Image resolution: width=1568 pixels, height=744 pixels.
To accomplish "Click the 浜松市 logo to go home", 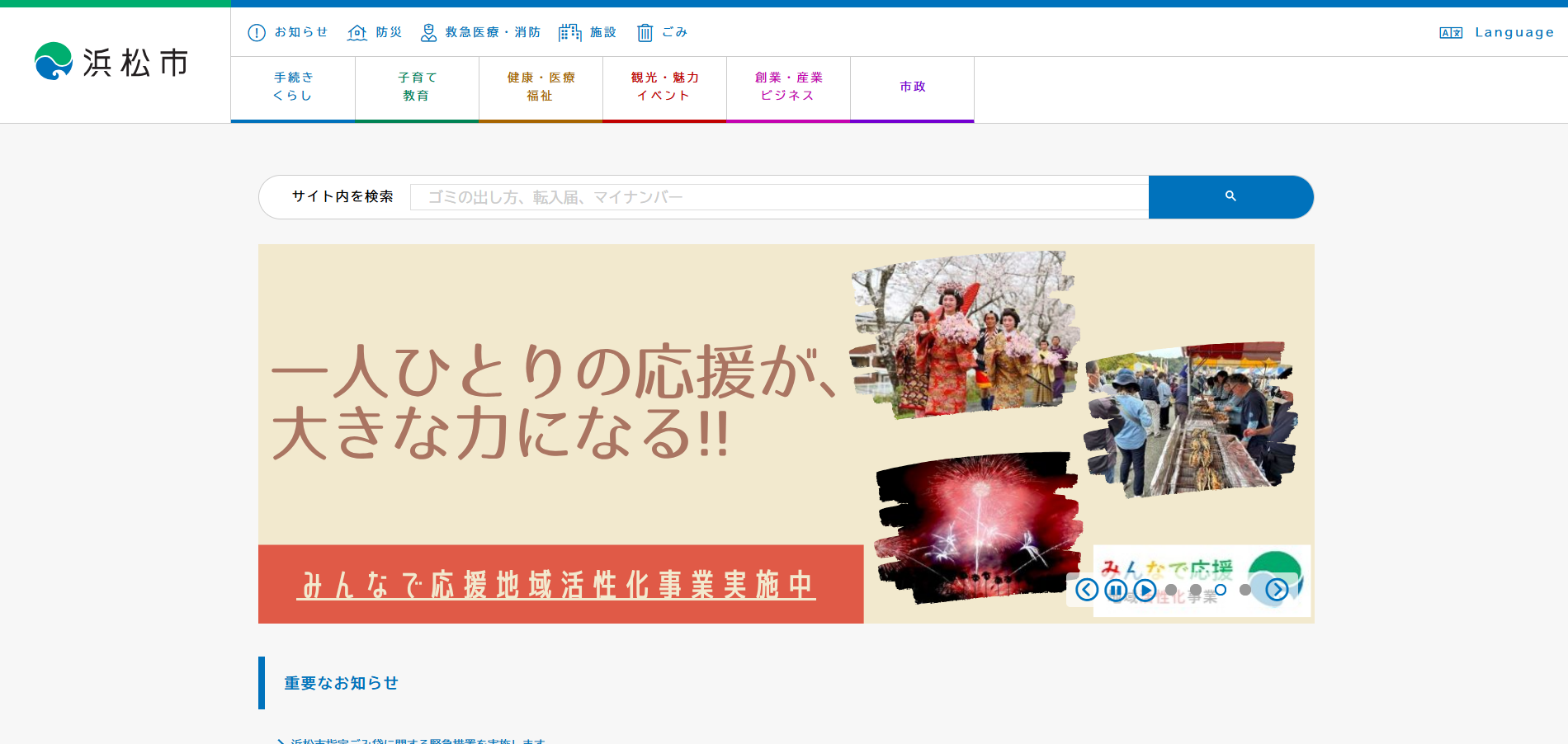I will [111, 62].
